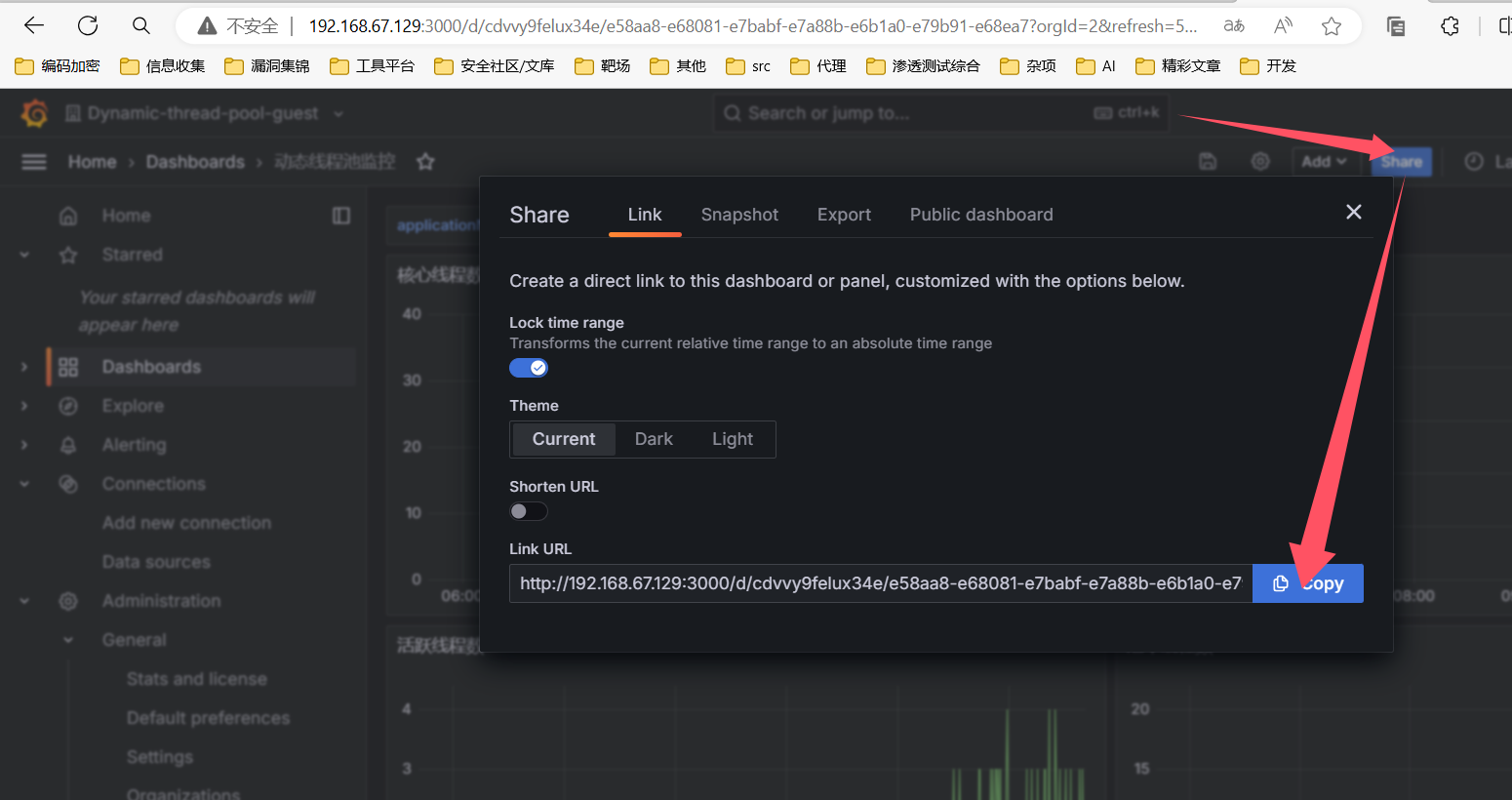
Task: Click the Administration gear icon in sidebar
Action: [x=68, y=601]
